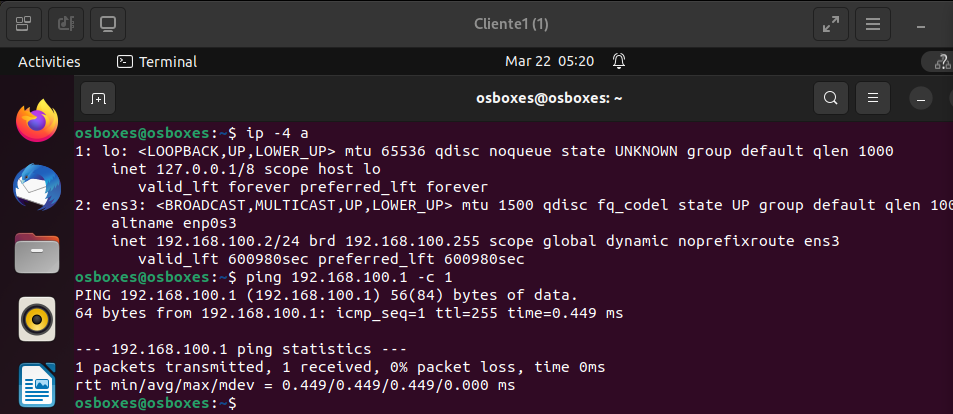Click the notification bell icon

(619, 61)
